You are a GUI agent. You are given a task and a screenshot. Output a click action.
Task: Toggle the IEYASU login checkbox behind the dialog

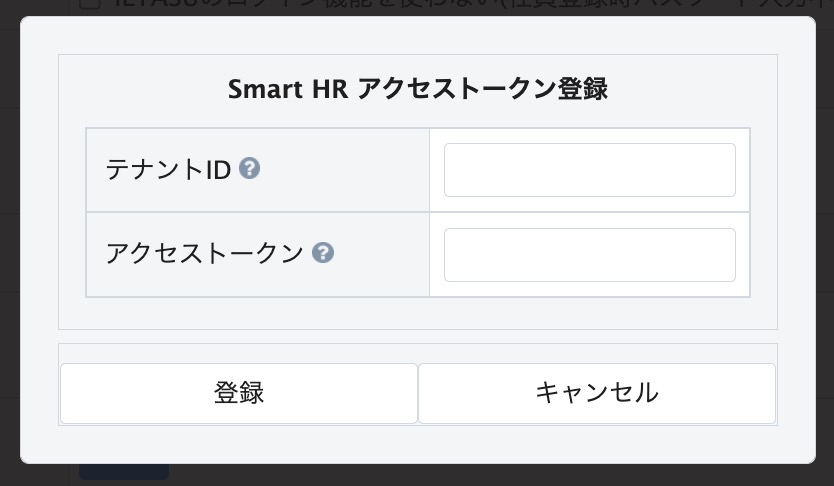pyautogui.click(x=89, y=5)
